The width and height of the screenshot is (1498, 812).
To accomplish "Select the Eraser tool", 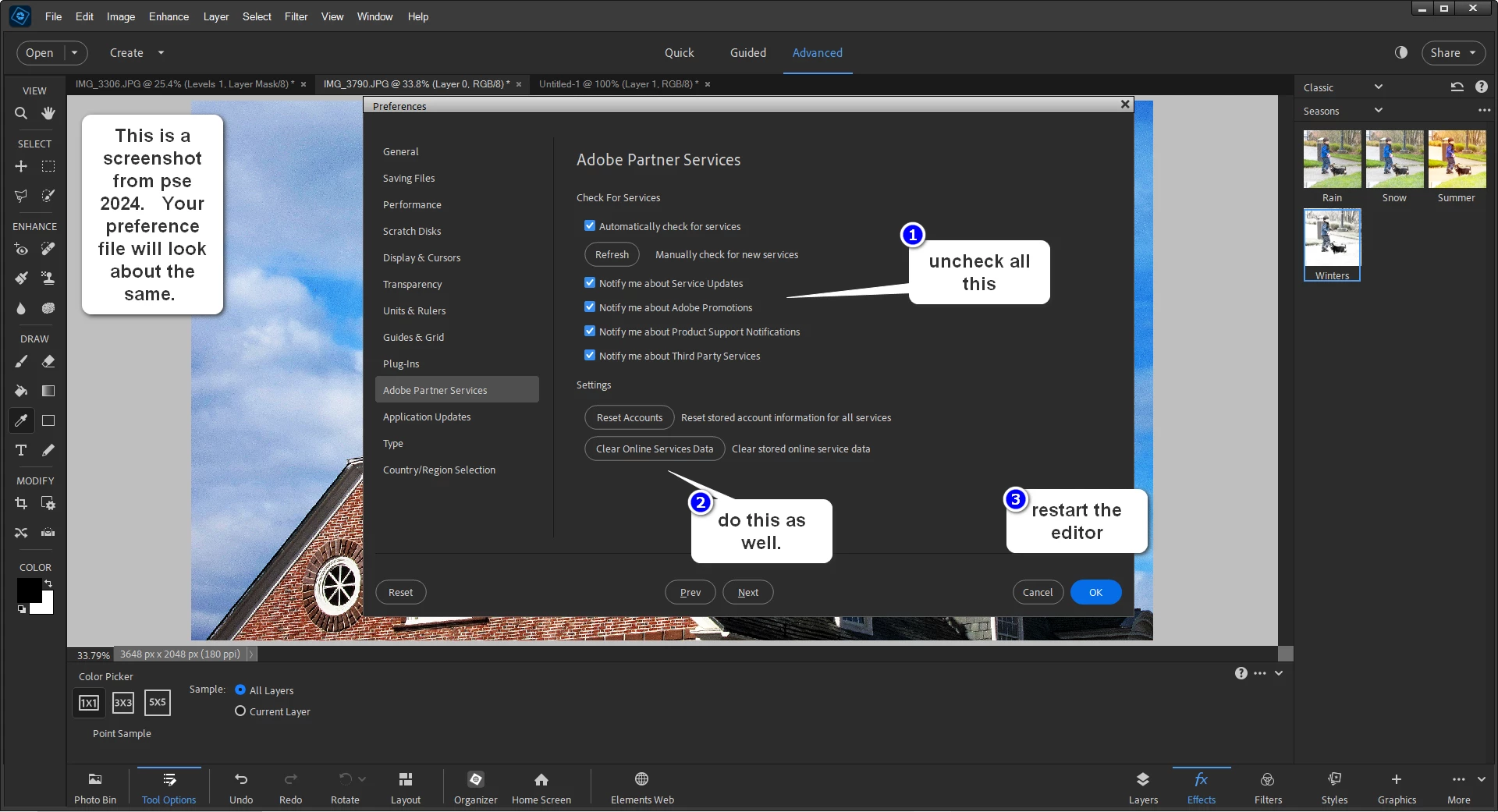I will pos(48,362).
